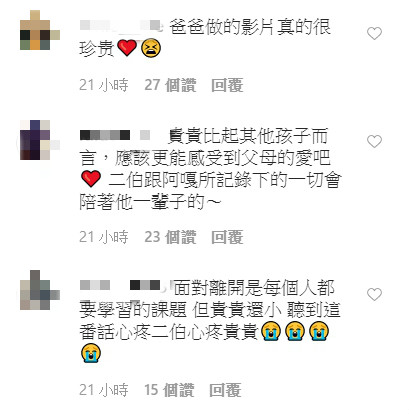Screen dimensions: 409x415
Task: Heart the 面對離開是每個人都要學習的課題 comment
Action: tap(374, 294)
